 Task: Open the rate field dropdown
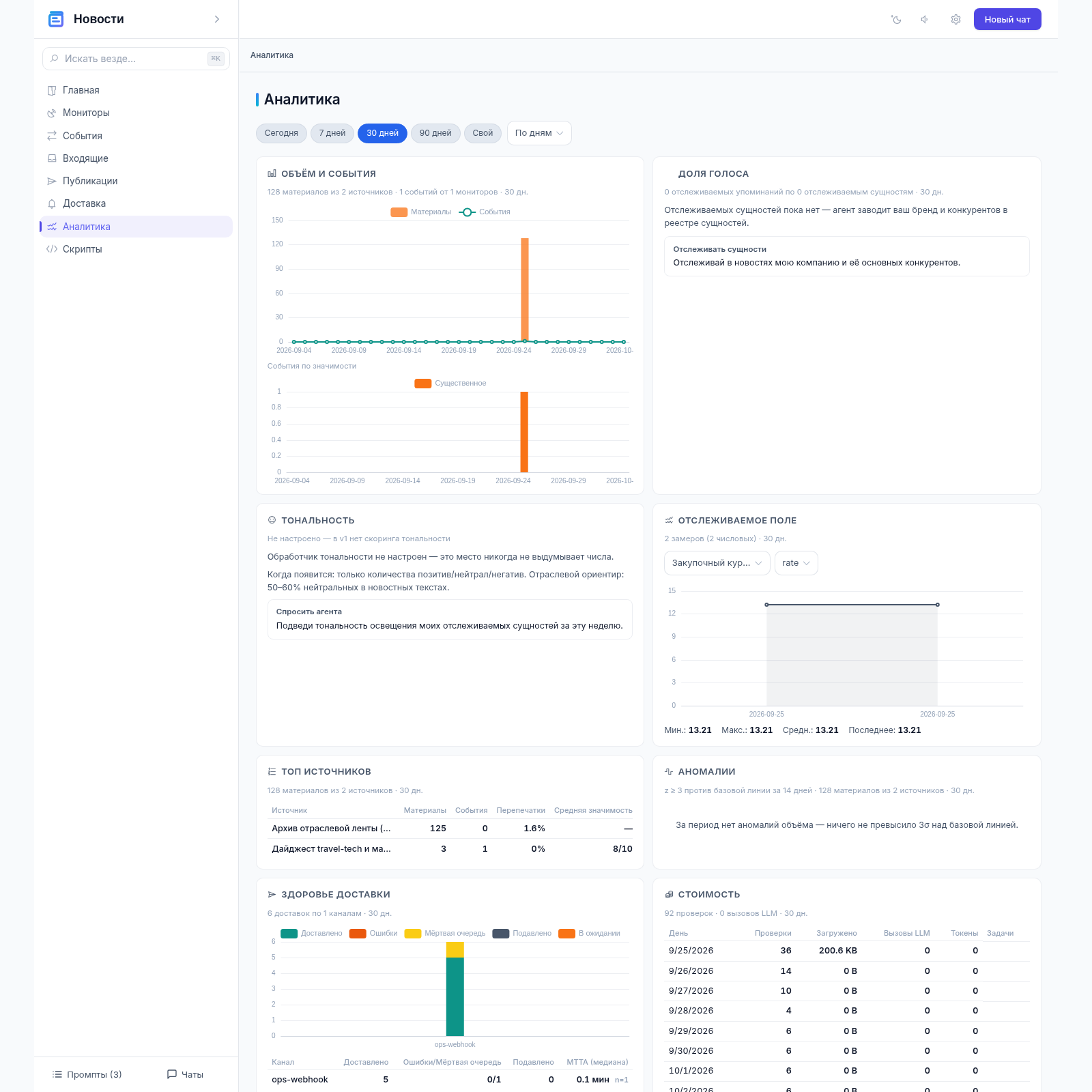pyautogui.click(x=796, y=563)
